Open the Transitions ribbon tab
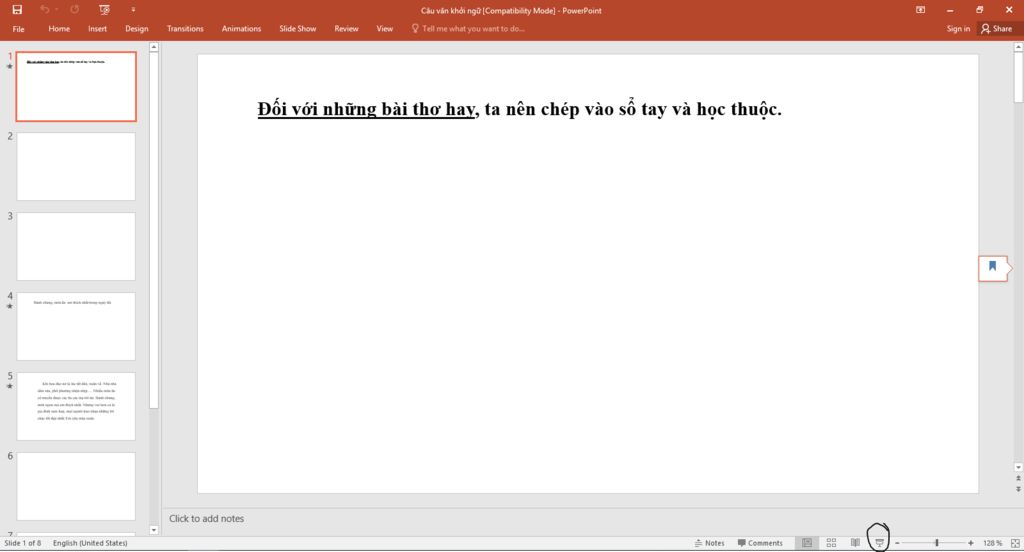 [185, 29]
